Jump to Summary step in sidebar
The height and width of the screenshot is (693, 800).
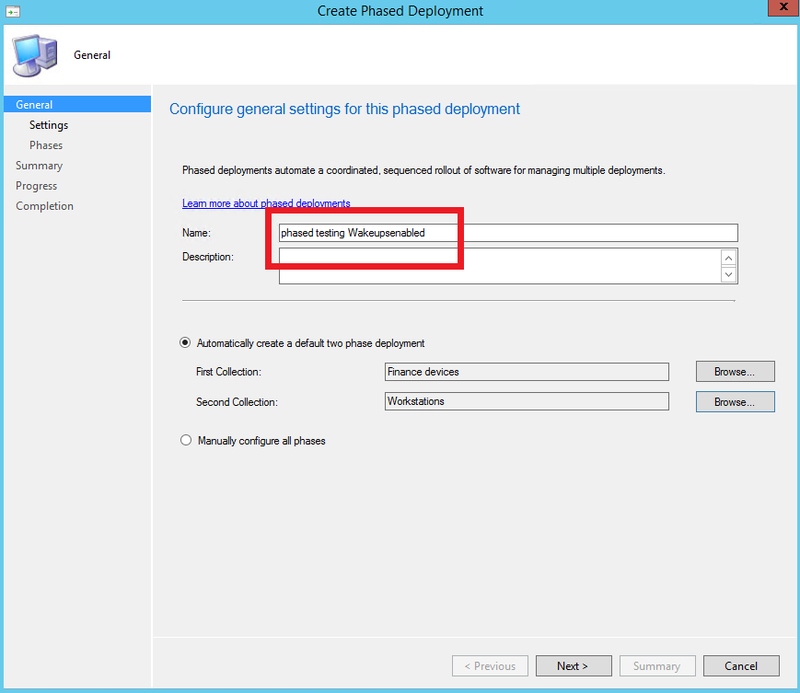pyautogui.click(x=39, y=166)
